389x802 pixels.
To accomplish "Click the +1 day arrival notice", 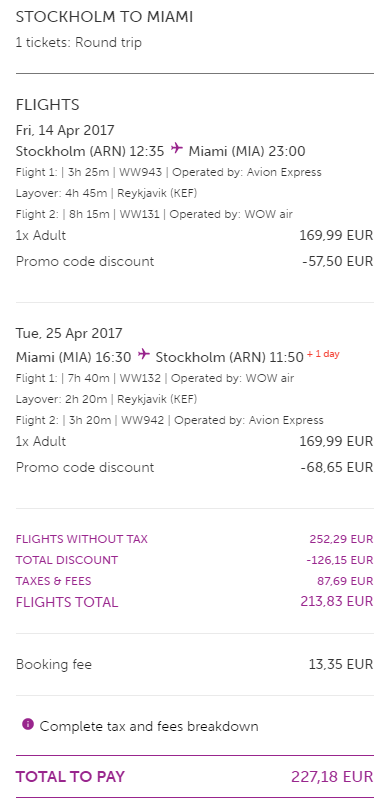I will tap(323, 354).
